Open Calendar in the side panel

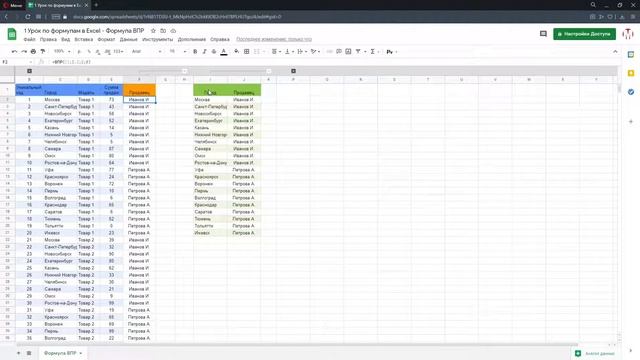631,54
